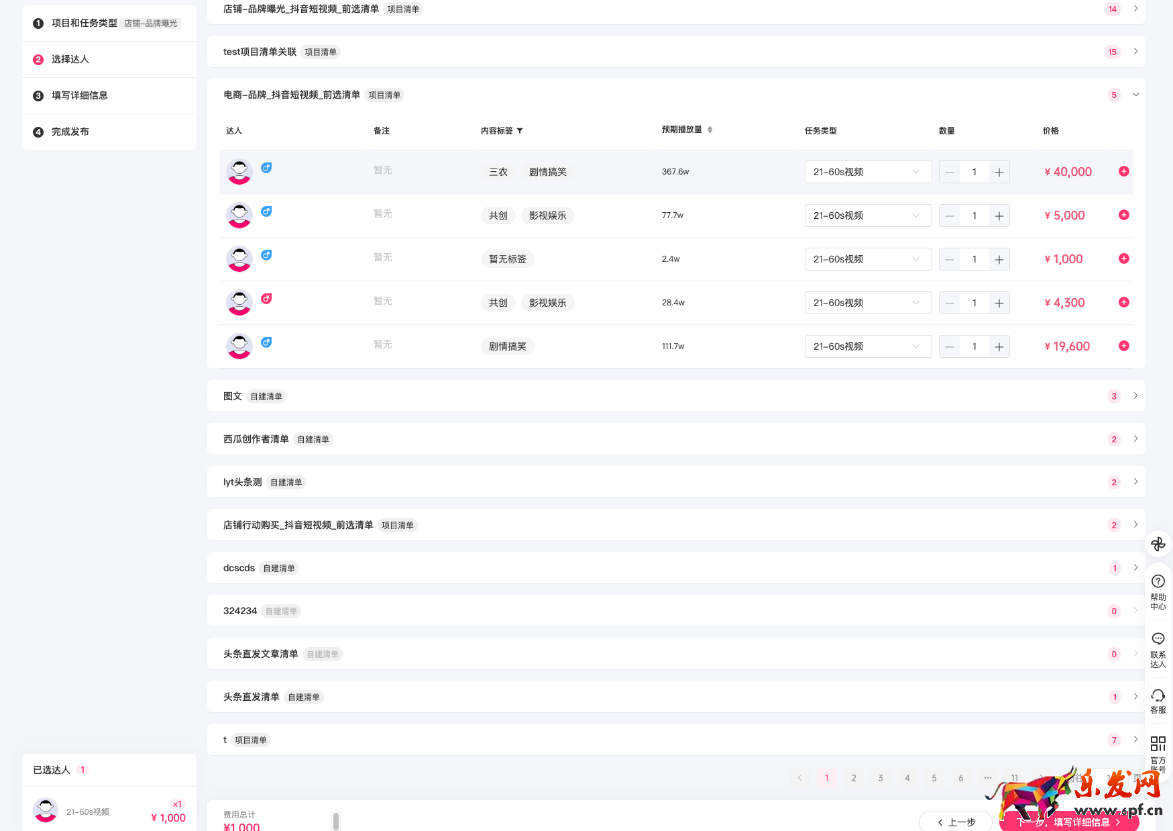Click the 联系达人 chat icon
The width and height of the screenshot is (1173, 831).
[x=1158, y=638]
